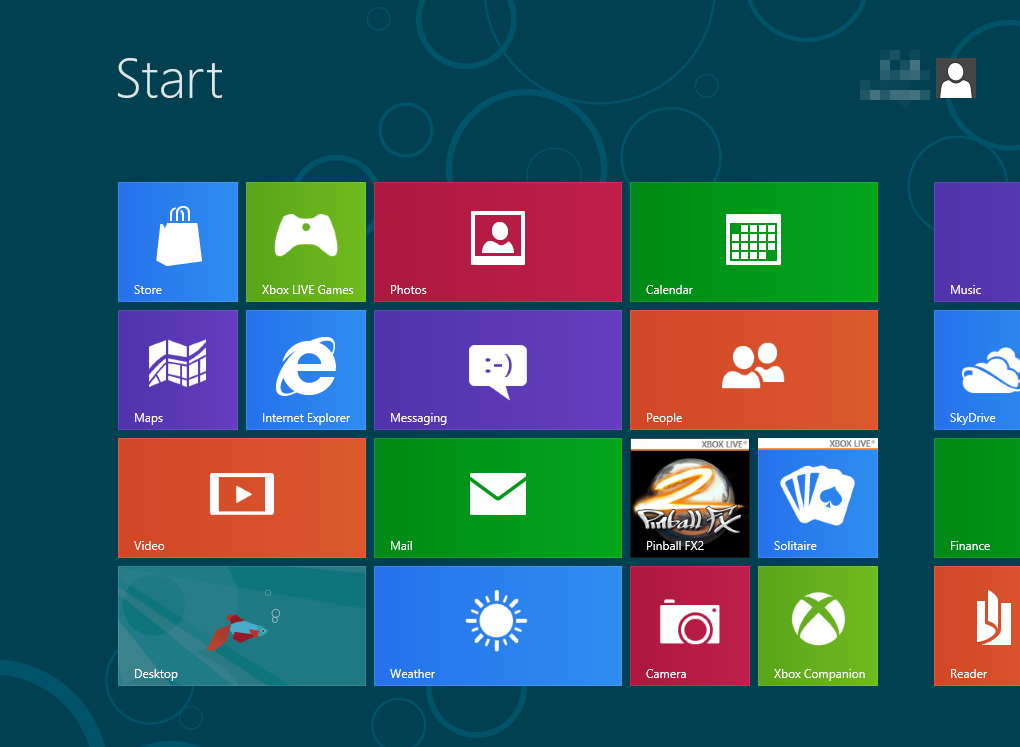Open the Store tile

click(178, 242)
